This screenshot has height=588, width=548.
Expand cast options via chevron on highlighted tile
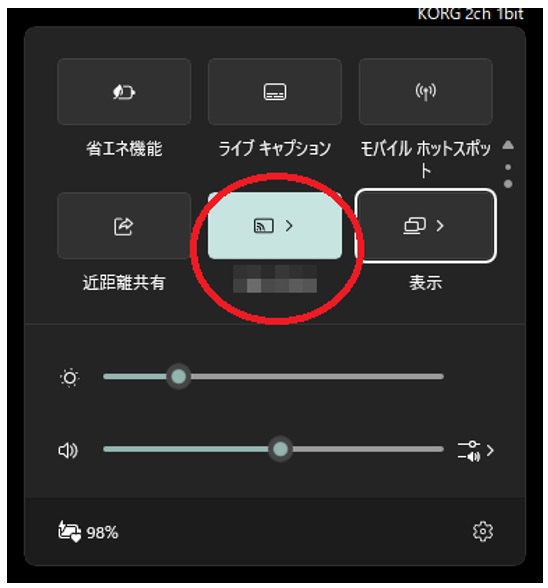(289, 226)
